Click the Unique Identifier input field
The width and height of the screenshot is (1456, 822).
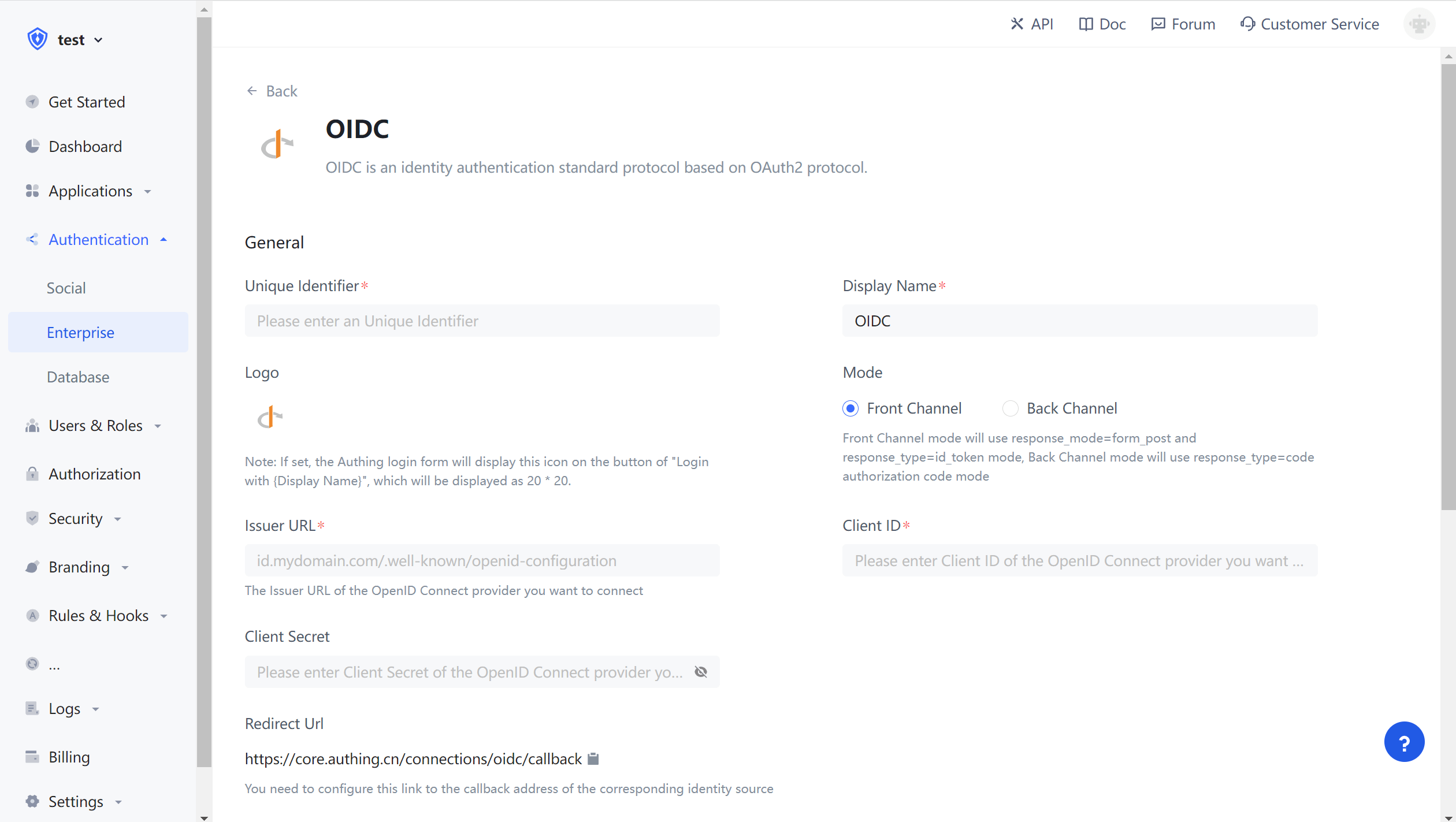[482, 321]
